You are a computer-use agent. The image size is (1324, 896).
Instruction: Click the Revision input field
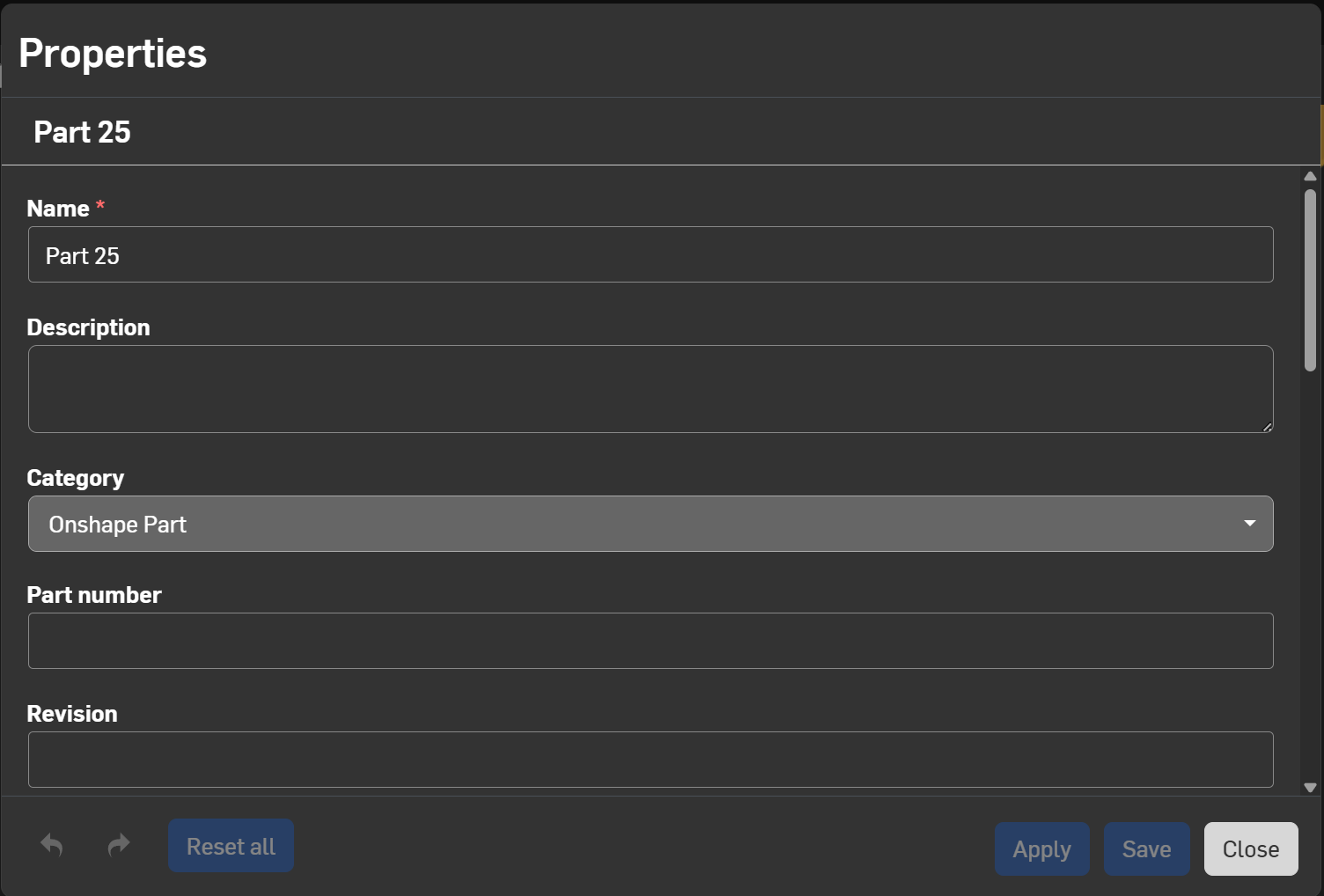[650, 760]
